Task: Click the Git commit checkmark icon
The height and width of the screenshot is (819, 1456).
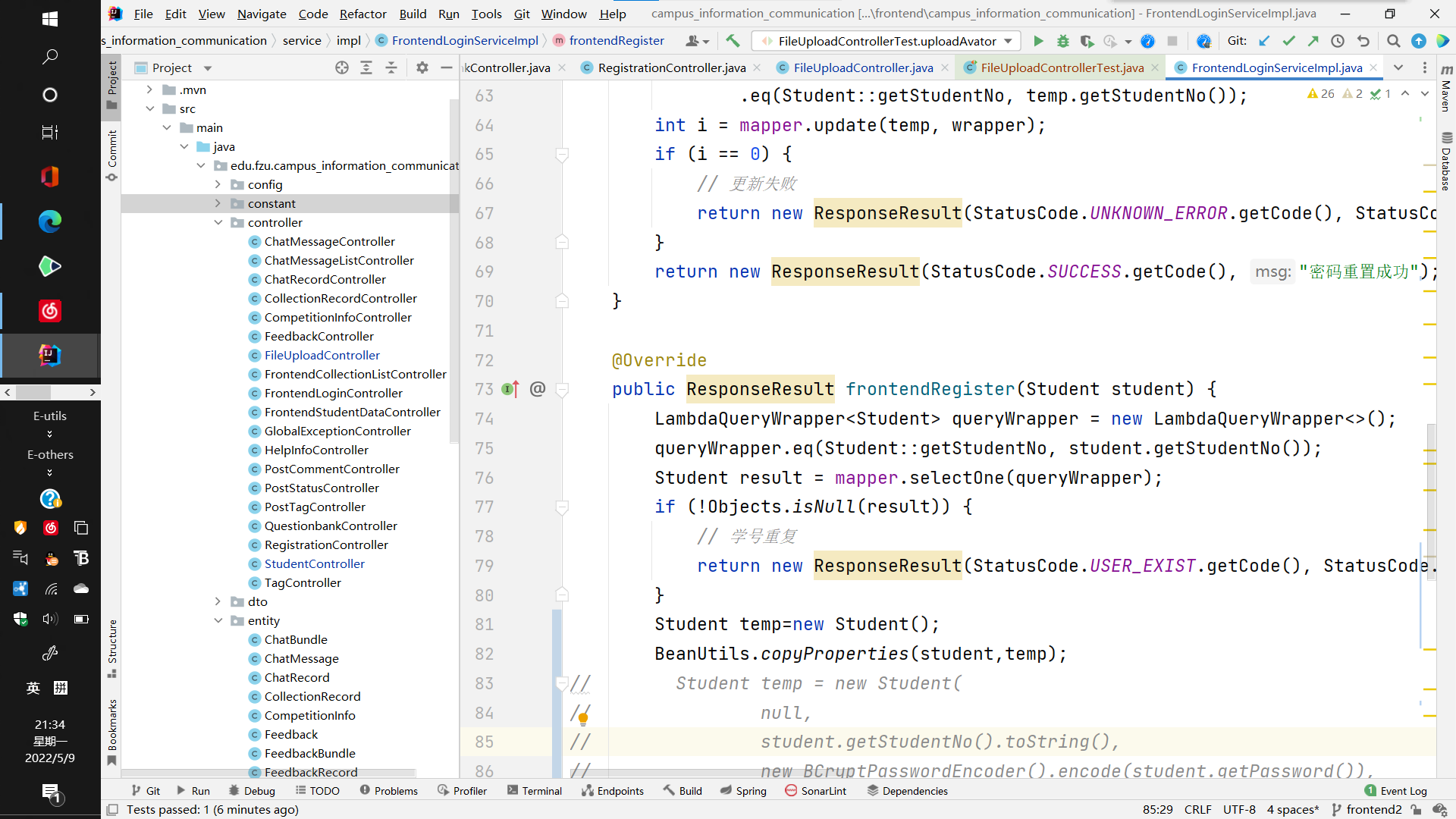Action: coord(1288,41)
